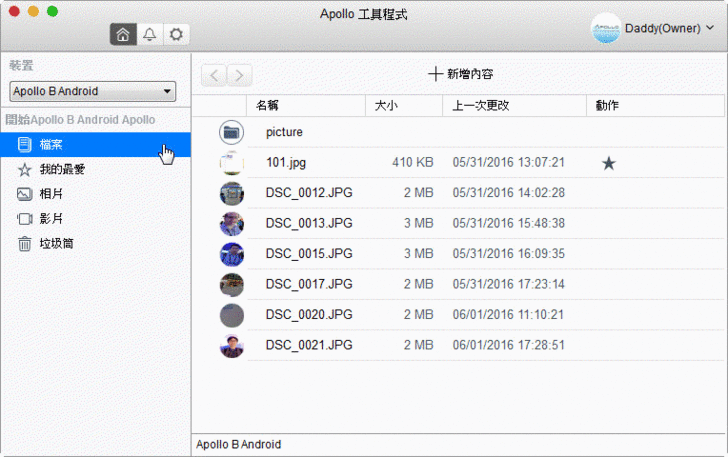Open notifications bell icon
The width and height of the screenshot is (728, 457).
pyautogui.click(x=149, y=35)
